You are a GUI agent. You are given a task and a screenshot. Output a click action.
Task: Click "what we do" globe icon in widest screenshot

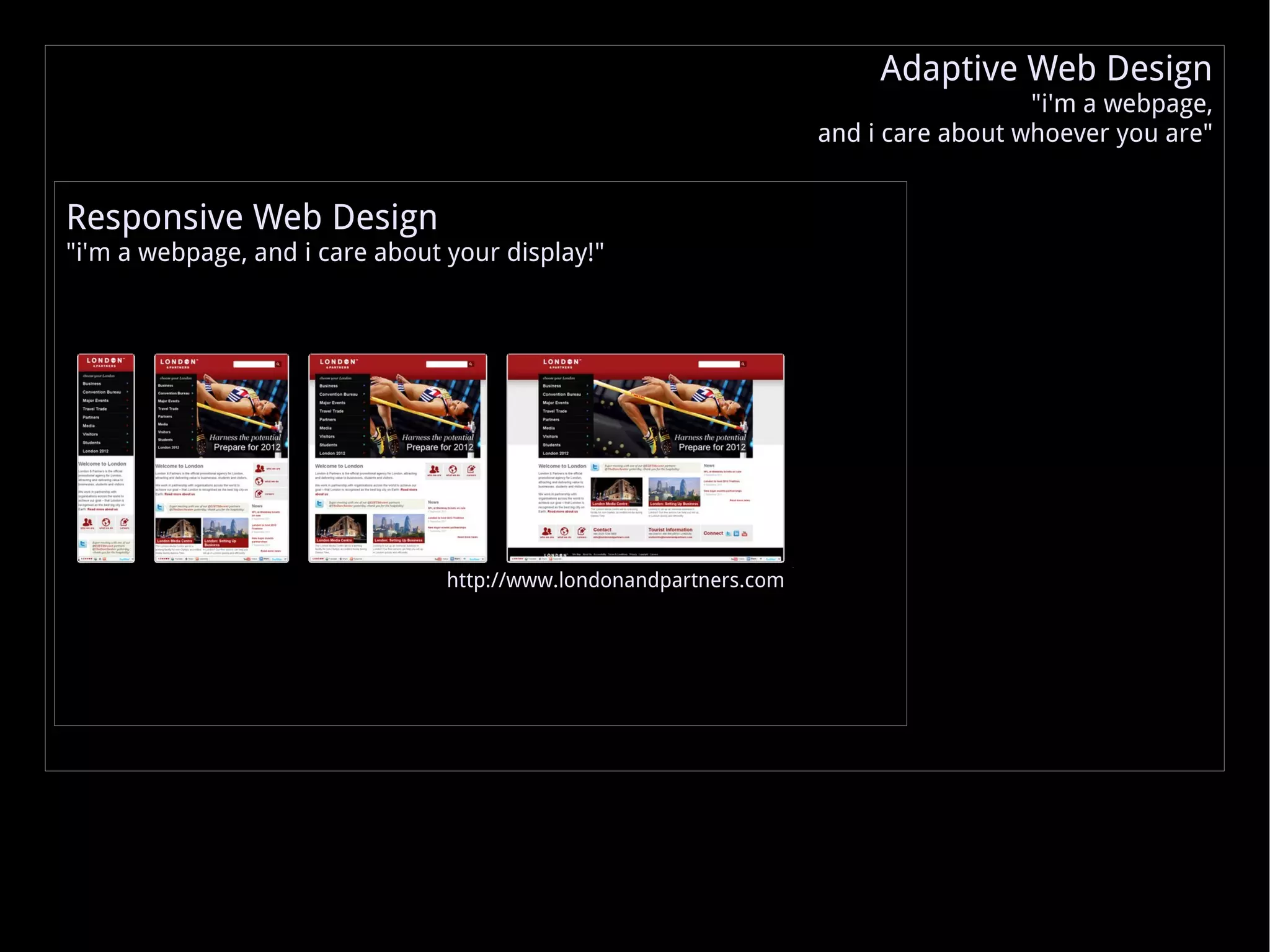(x=564, y=532)
